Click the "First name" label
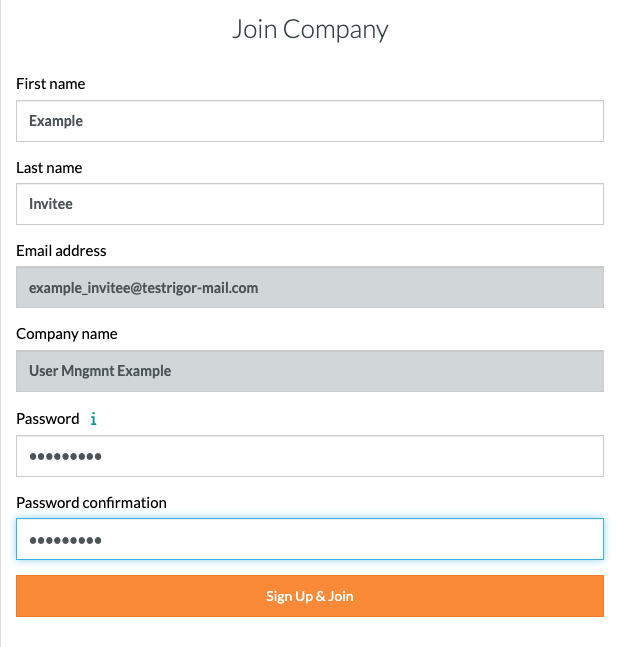The width and height of the screenshot is (619, 647). 50,84
